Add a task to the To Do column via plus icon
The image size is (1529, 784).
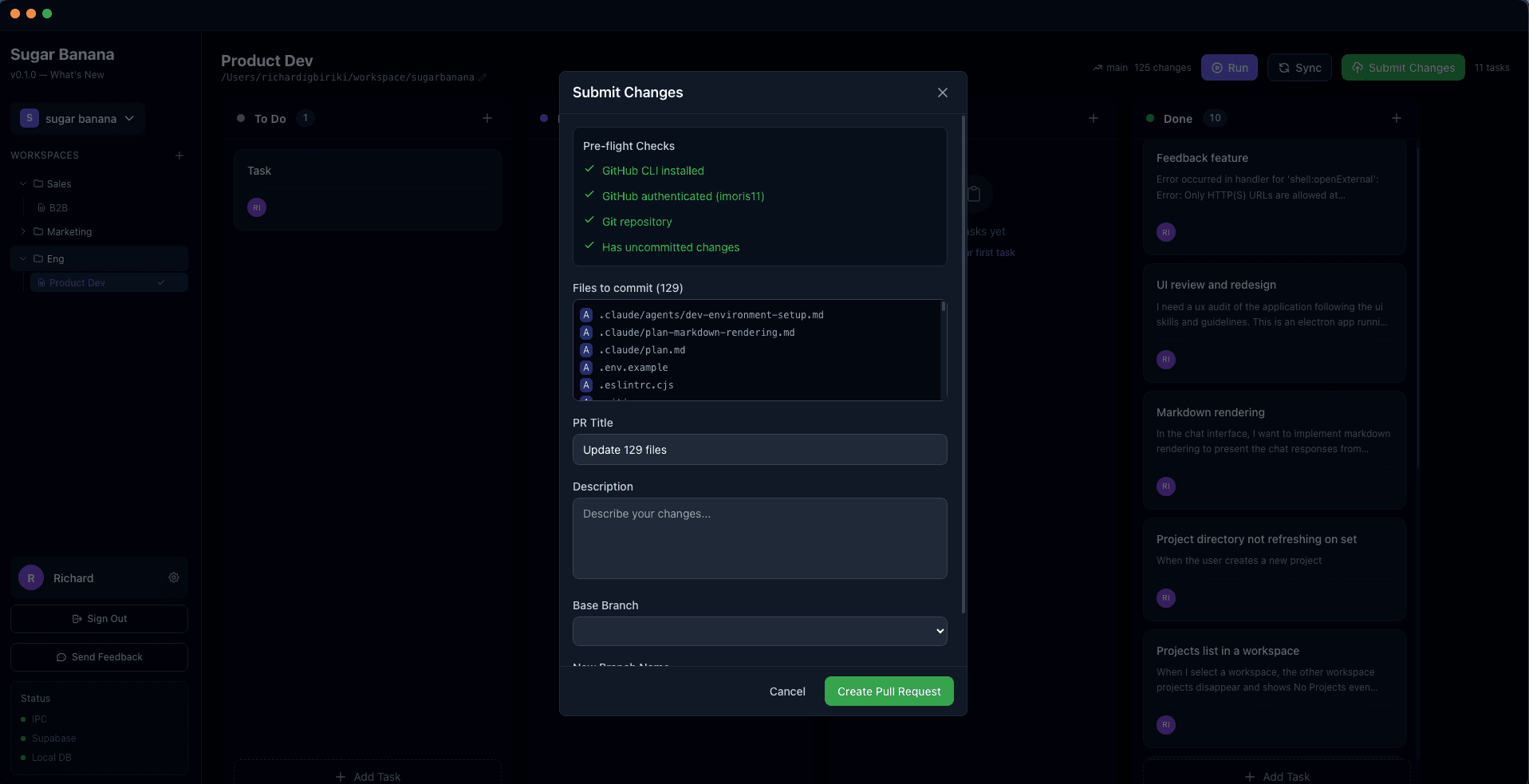[487, 118]
